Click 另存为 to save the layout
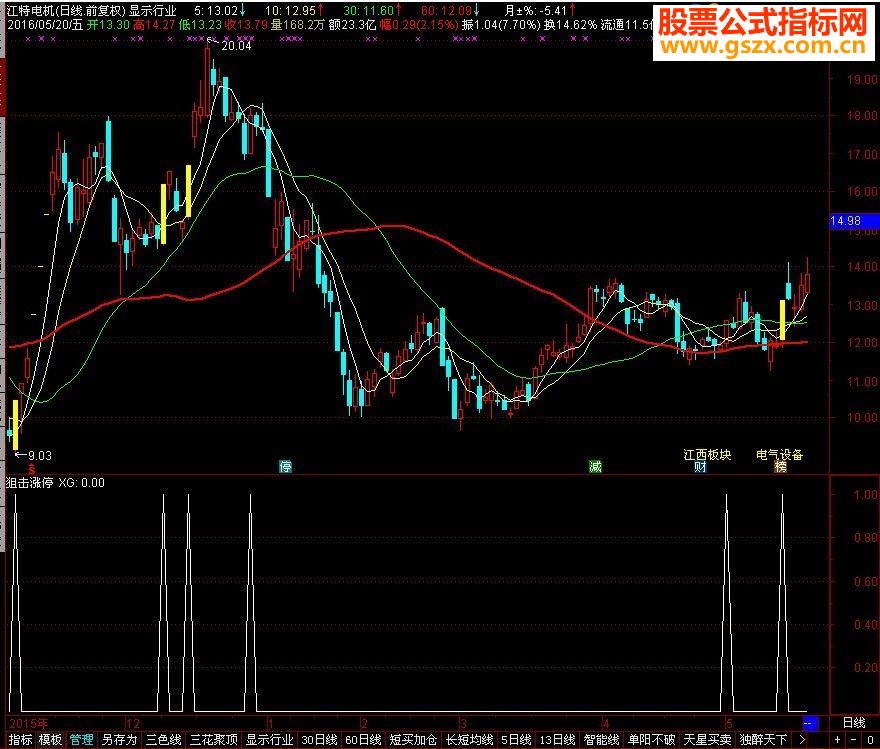The width and height of the screenshot is (880, 749). tap(120, 740)
